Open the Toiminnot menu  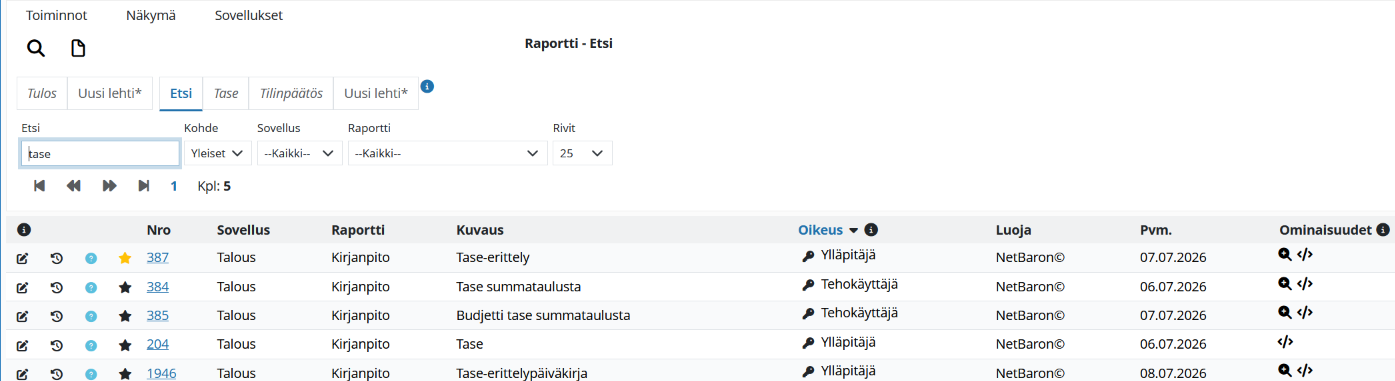click(56, 15)
